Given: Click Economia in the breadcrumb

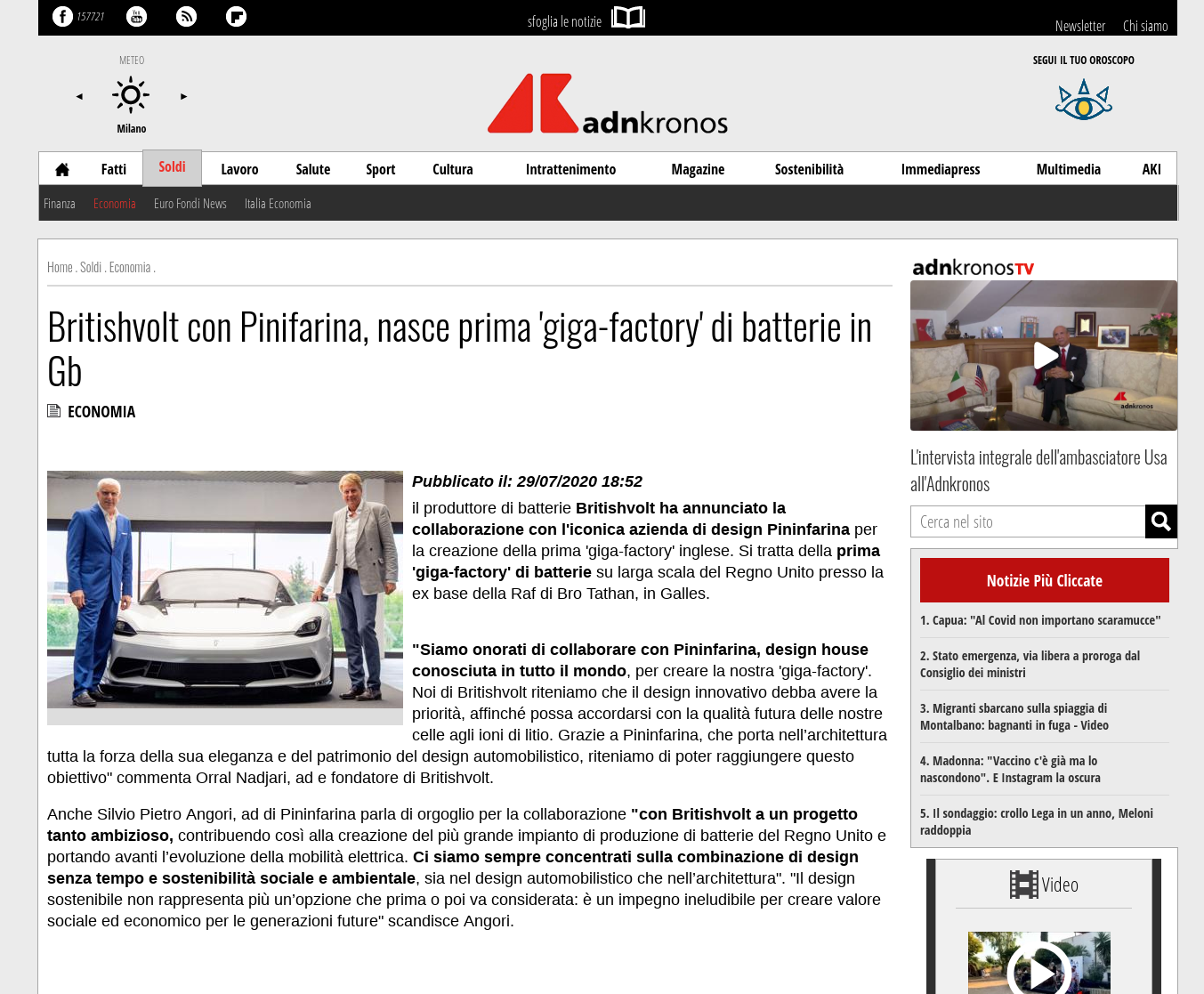Looking at the screenshot, I should (x=130, y=267).
